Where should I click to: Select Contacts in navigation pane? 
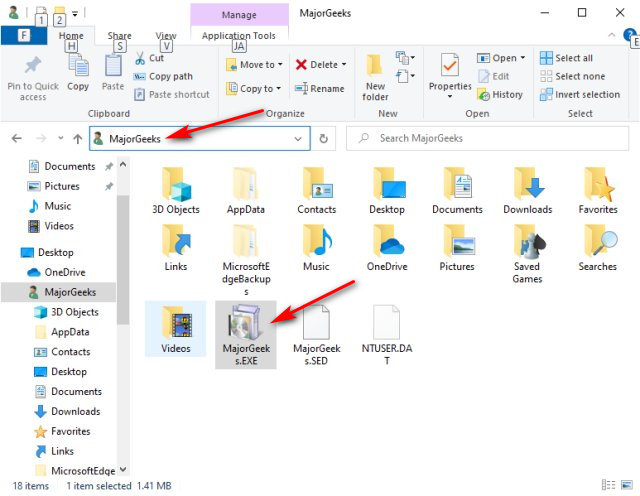[62, 352]
